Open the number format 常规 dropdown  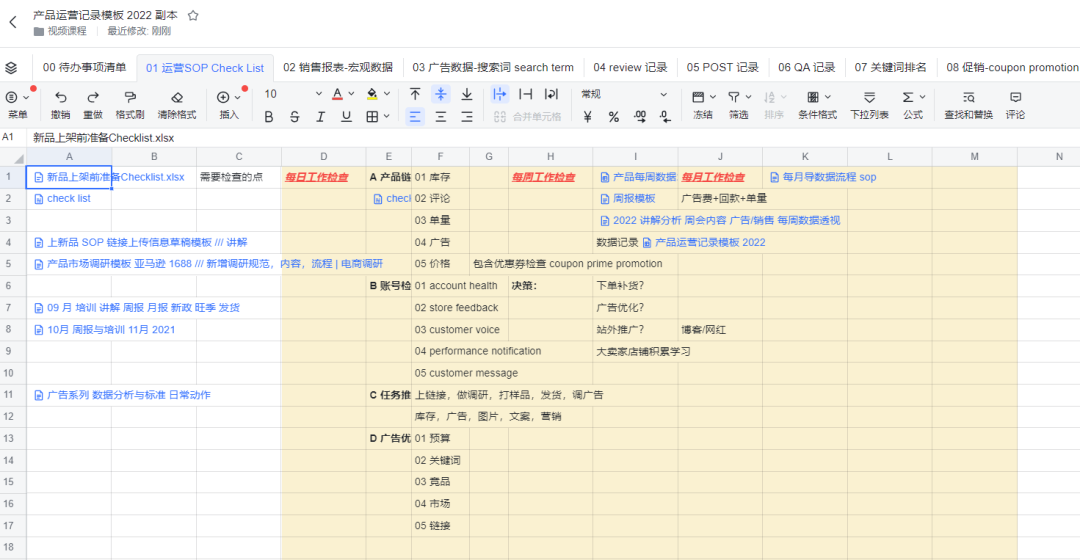click(x=624, y=94)
